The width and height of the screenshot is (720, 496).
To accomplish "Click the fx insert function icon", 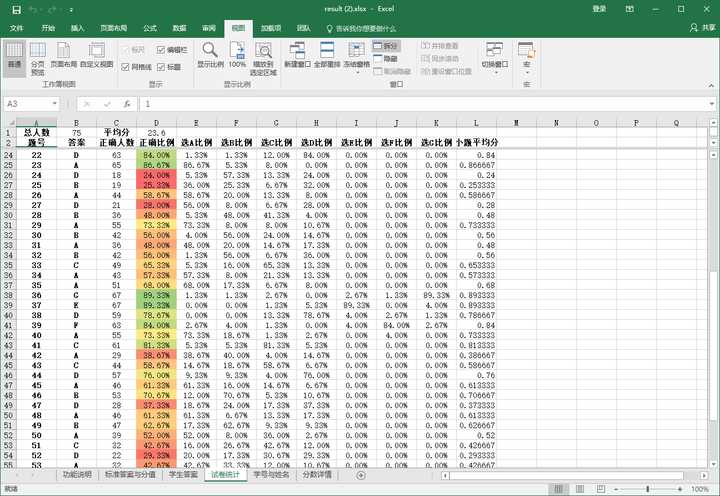I will coord(127,104).
